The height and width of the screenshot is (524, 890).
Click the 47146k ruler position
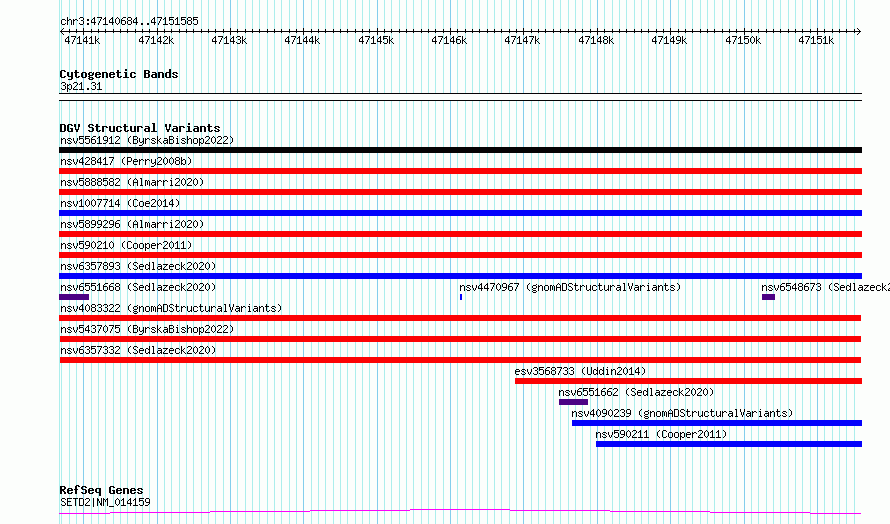tap(450, 40)
